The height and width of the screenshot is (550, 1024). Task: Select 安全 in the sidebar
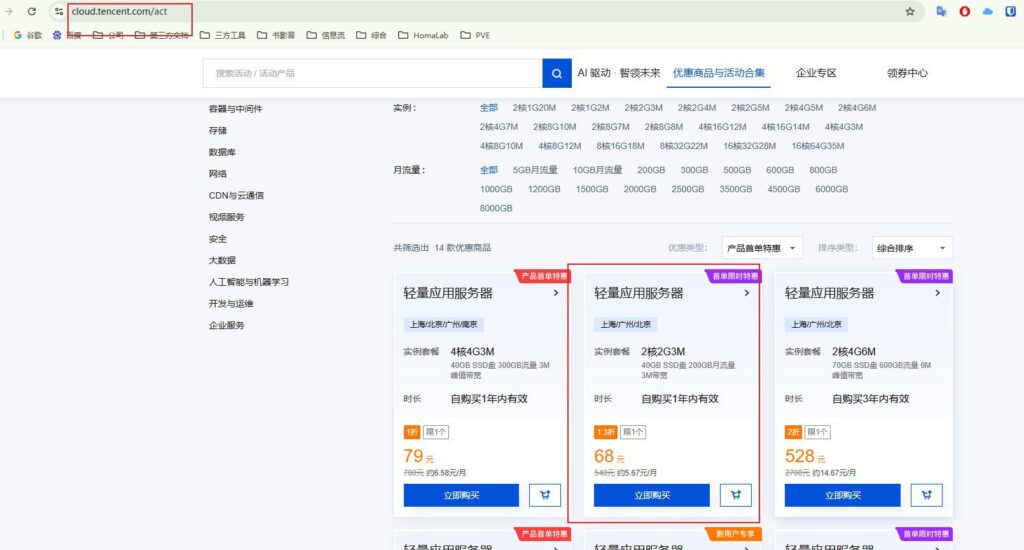tap(217, 239)
